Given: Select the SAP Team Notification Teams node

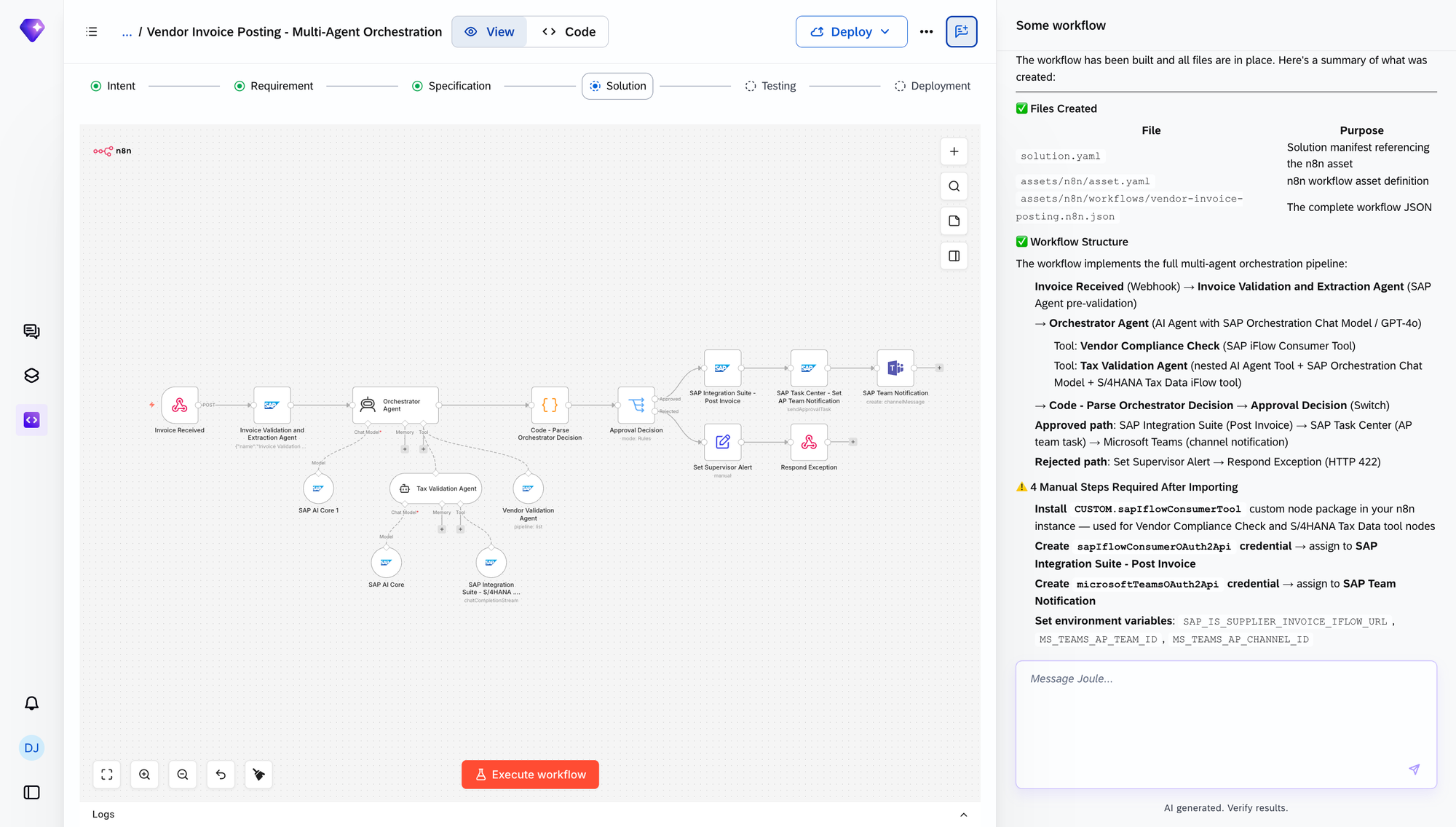Looking at the screenshot, I should pos(895,368).
